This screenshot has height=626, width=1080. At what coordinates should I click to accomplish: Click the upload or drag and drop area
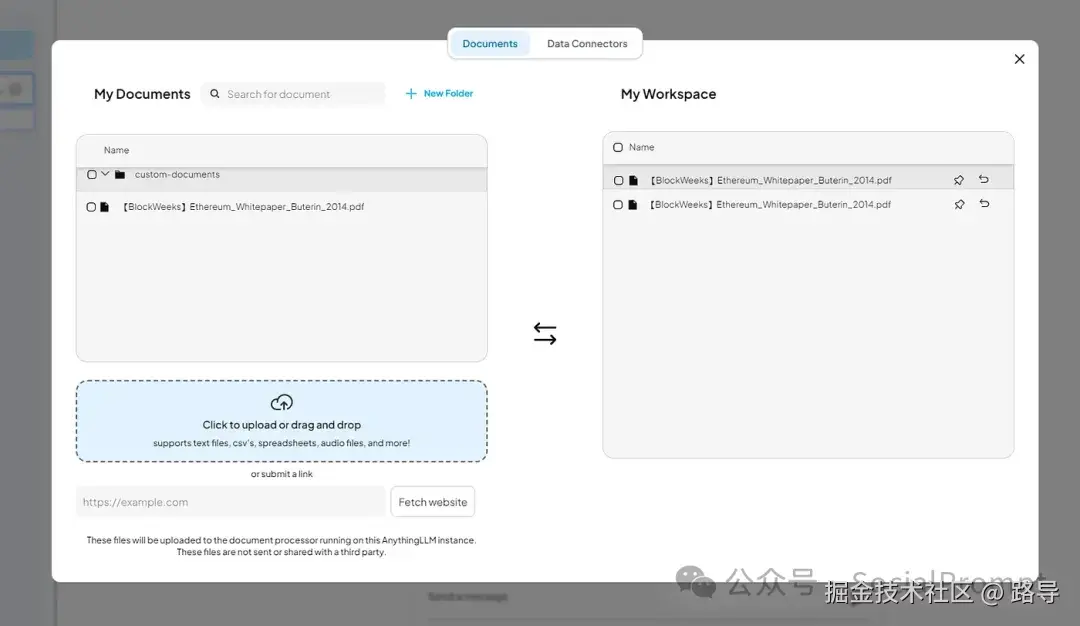(x=282, y=421)
